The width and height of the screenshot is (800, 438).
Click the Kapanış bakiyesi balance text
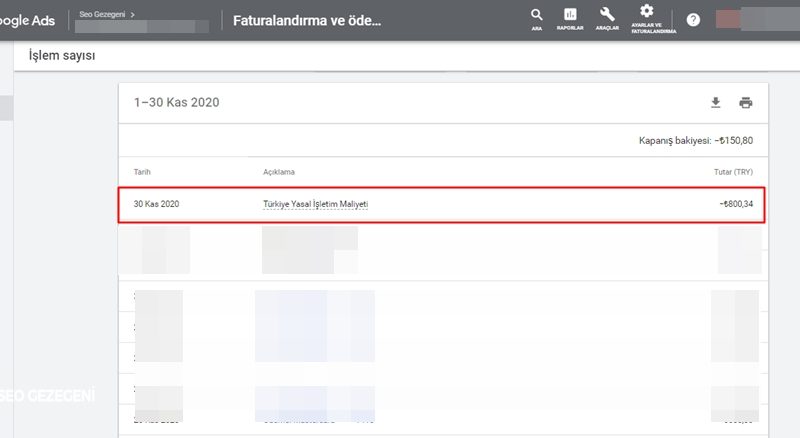695,140
